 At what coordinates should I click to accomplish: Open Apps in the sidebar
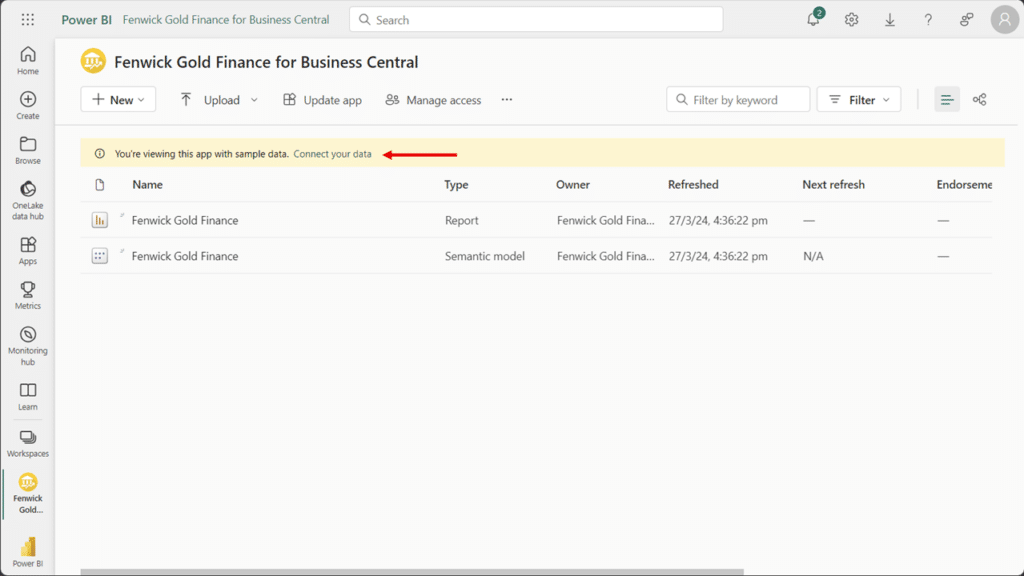27,251
